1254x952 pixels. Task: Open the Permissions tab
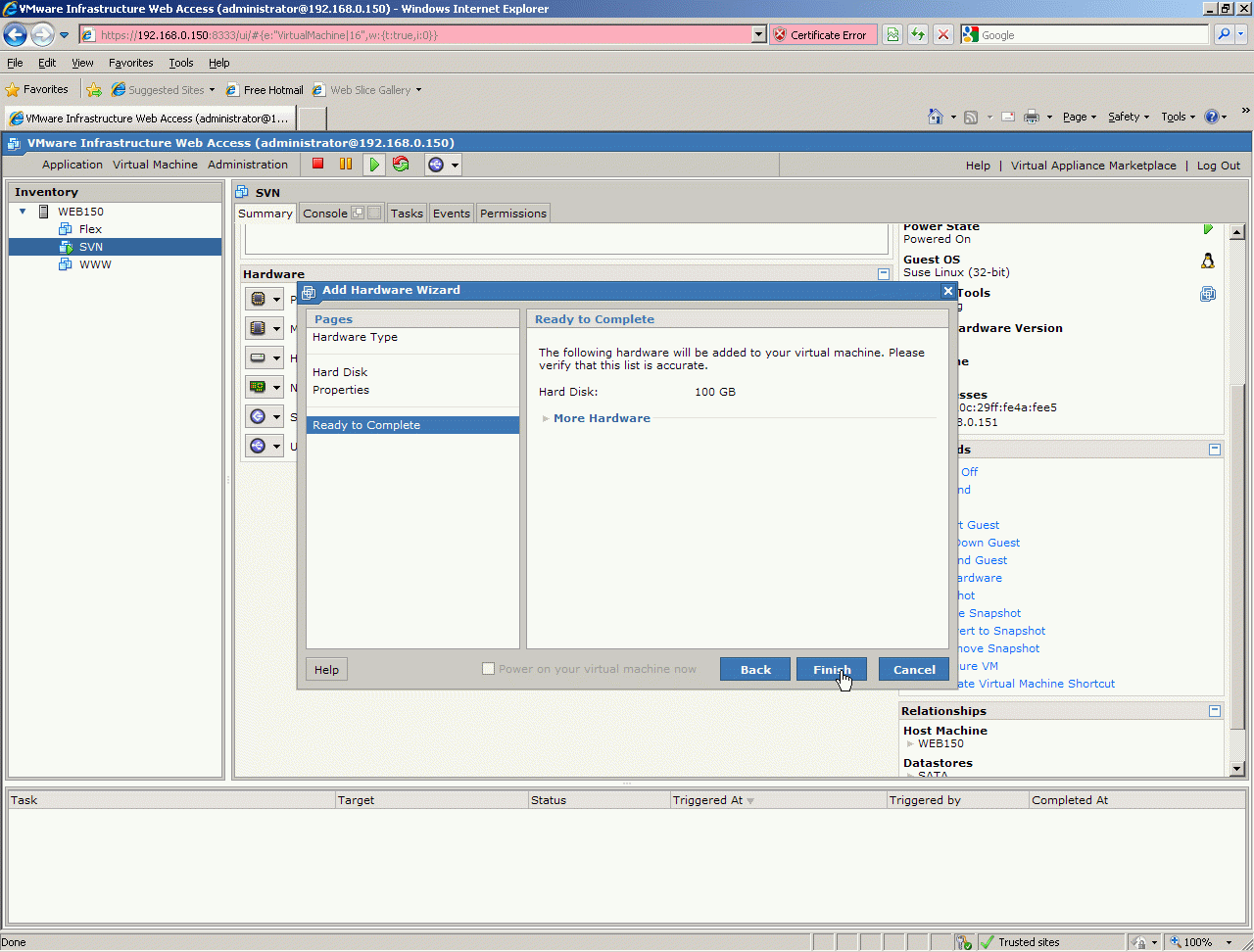(513, 214)
